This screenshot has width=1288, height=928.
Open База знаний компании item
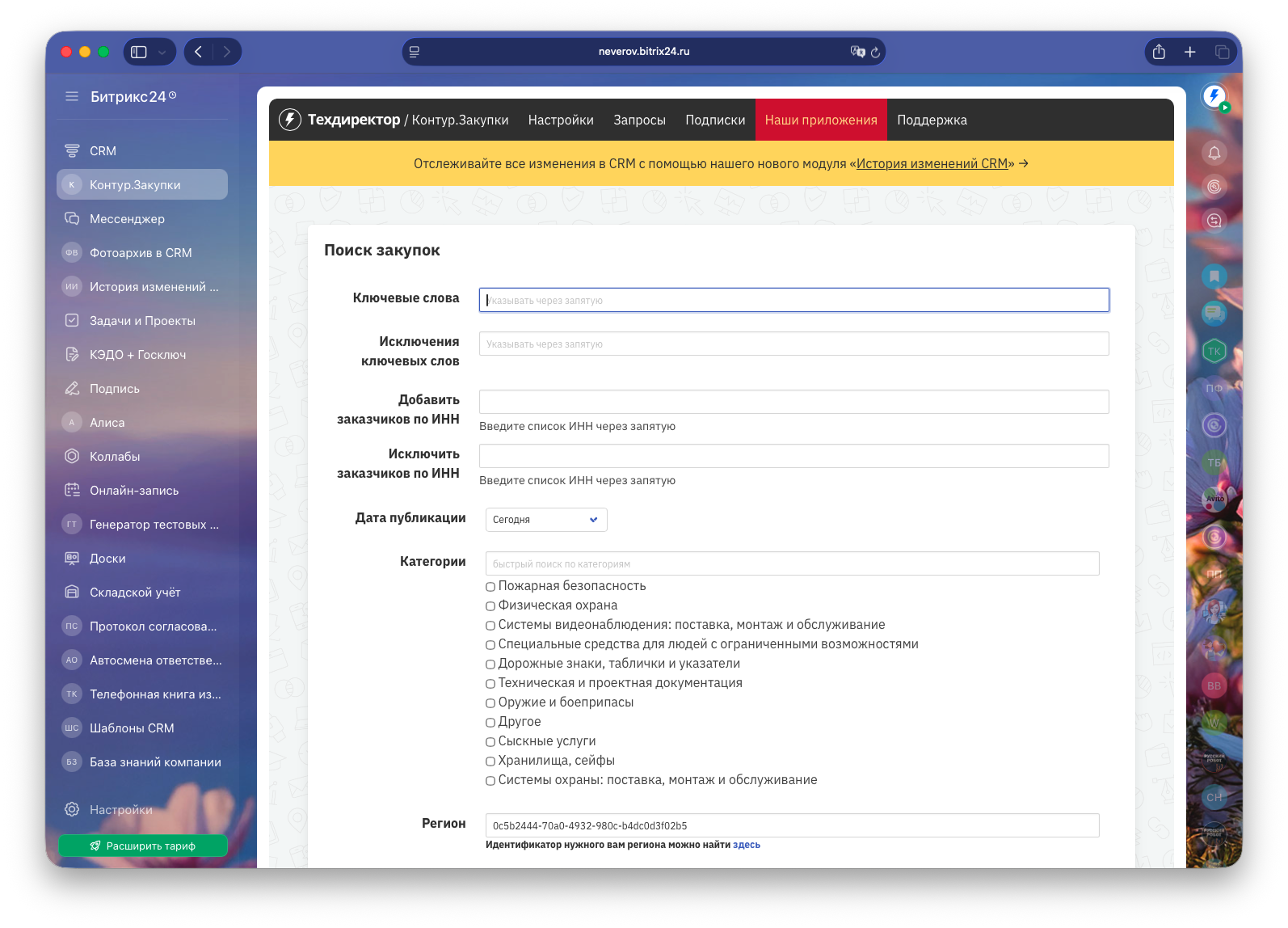coord(142,762)
